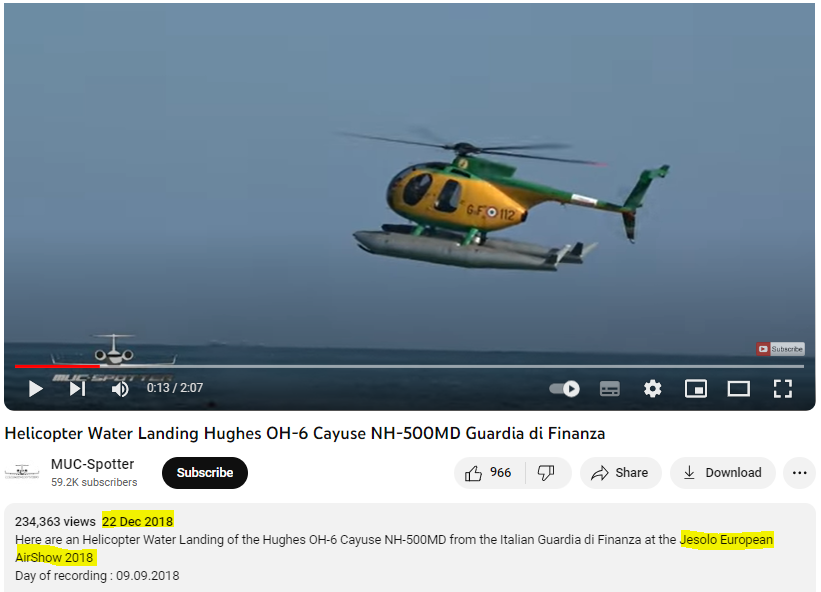Dislike the video with thumbs down
Image resolution: width=821 pixels, height=592 pixels.
coord(546,473)
